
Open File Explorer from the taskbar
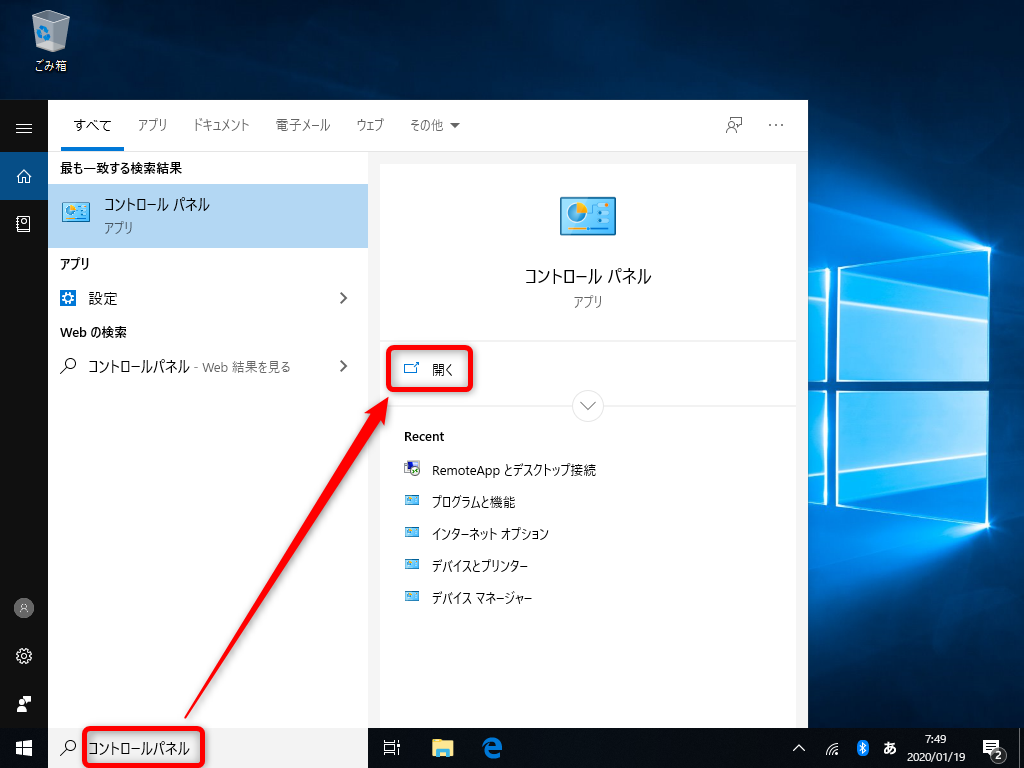[x=441, y=747]
